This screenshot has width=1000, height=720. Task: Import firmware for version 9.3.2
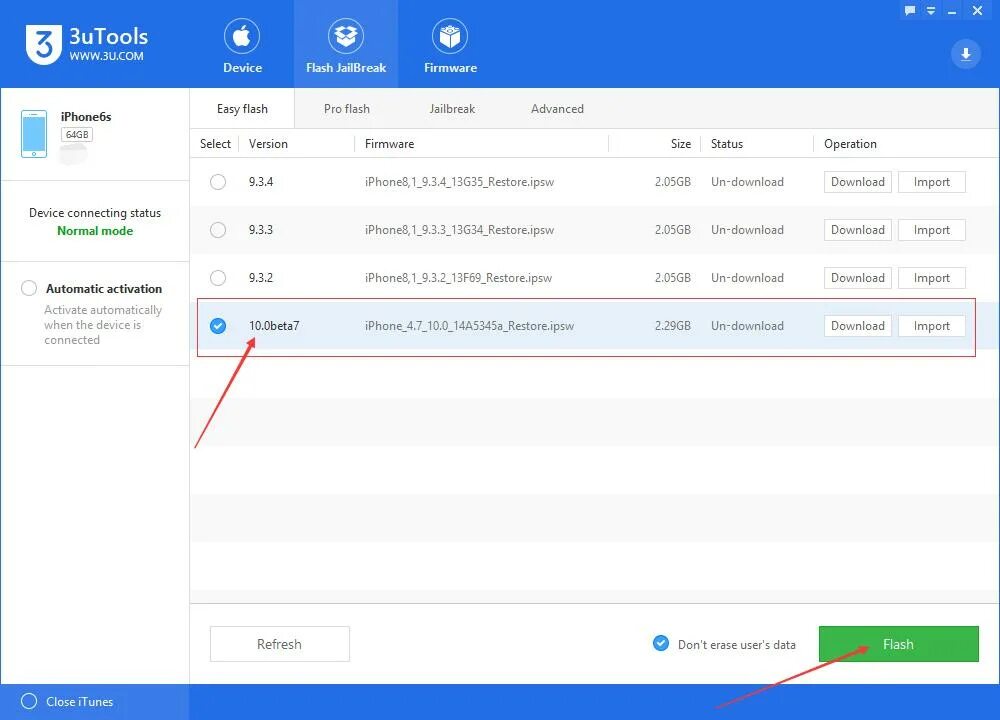click(x=931, y=277)
